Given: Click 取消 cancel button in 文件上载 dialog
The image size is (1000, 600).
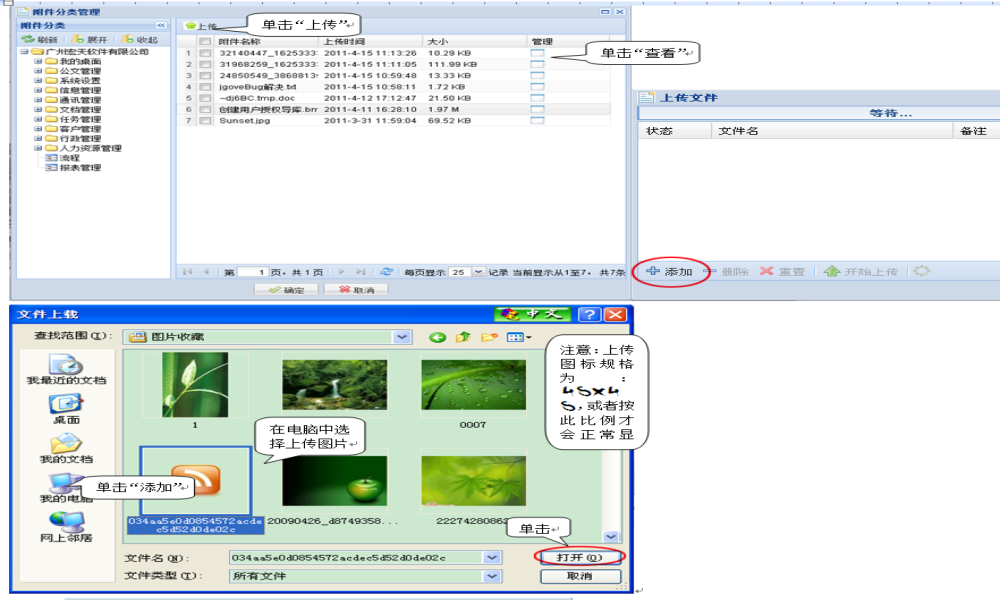Looking at the screenshot, I should click(x=580, y=576).
